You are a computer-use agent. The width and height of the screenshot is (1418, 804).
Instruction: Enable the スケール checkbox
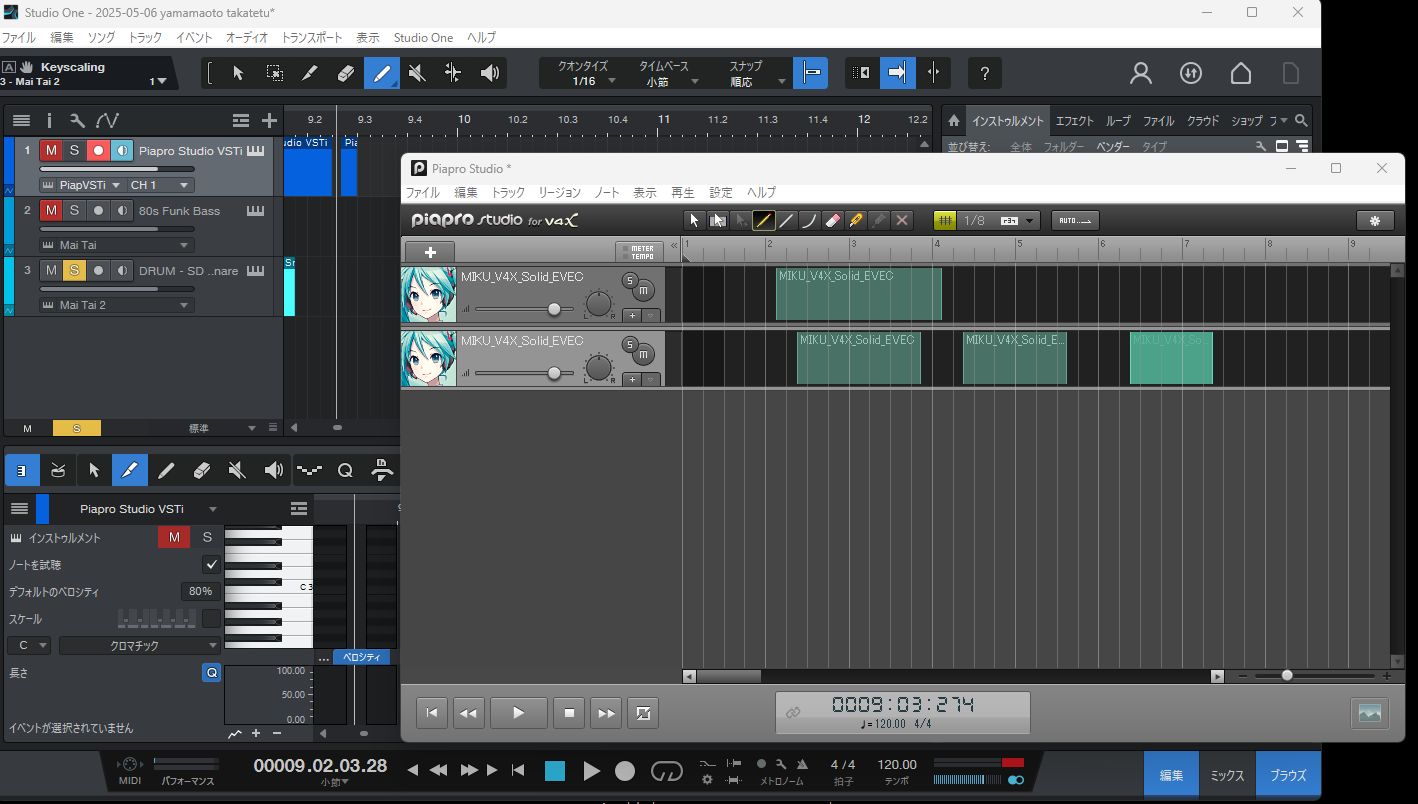click(211, 619)
